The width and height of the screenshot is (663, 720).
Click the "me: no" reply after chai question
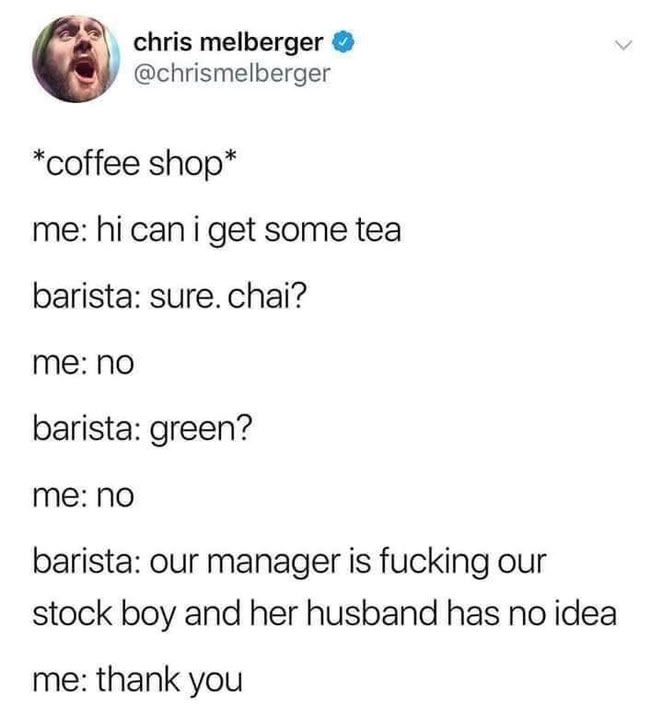pos(83,364)
